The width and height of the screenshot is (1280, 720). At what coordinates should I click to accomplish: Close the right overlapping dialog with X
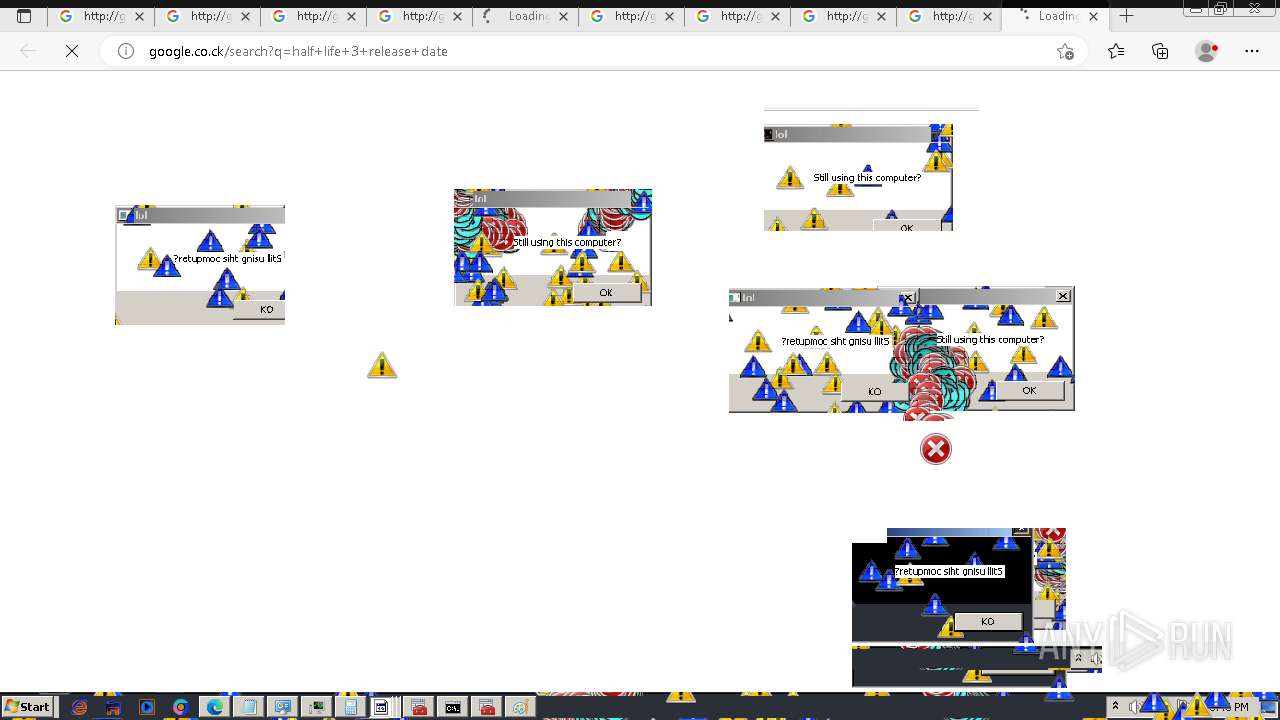point(1063,295)
